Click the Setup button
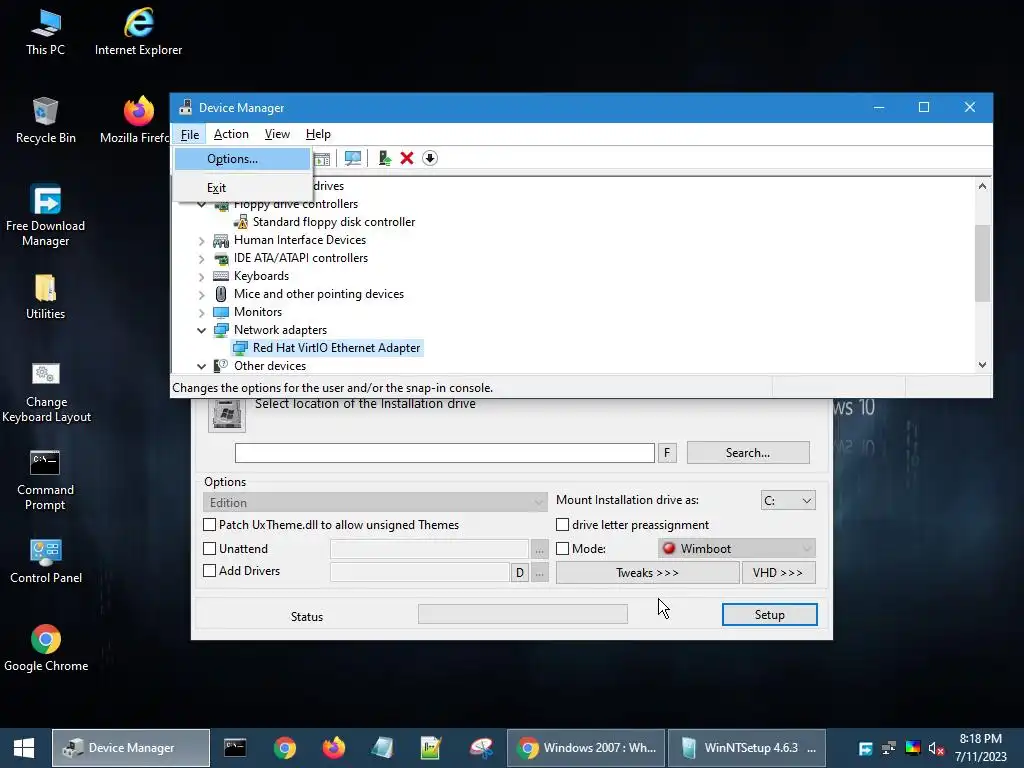This screenshot has height=768, width=1024. tap(769, 615)
